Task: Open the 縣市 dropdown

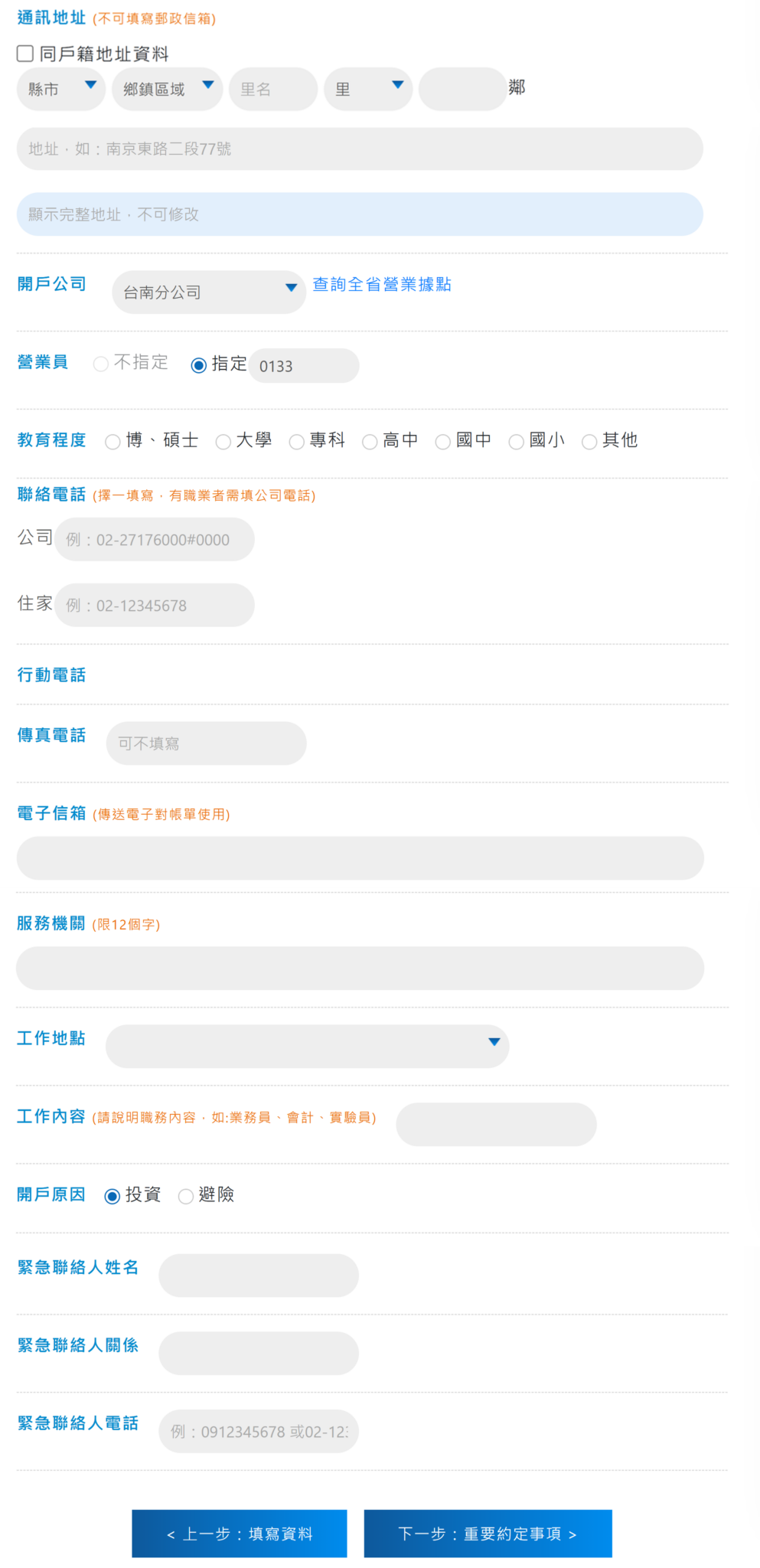Action: [61, 89]
